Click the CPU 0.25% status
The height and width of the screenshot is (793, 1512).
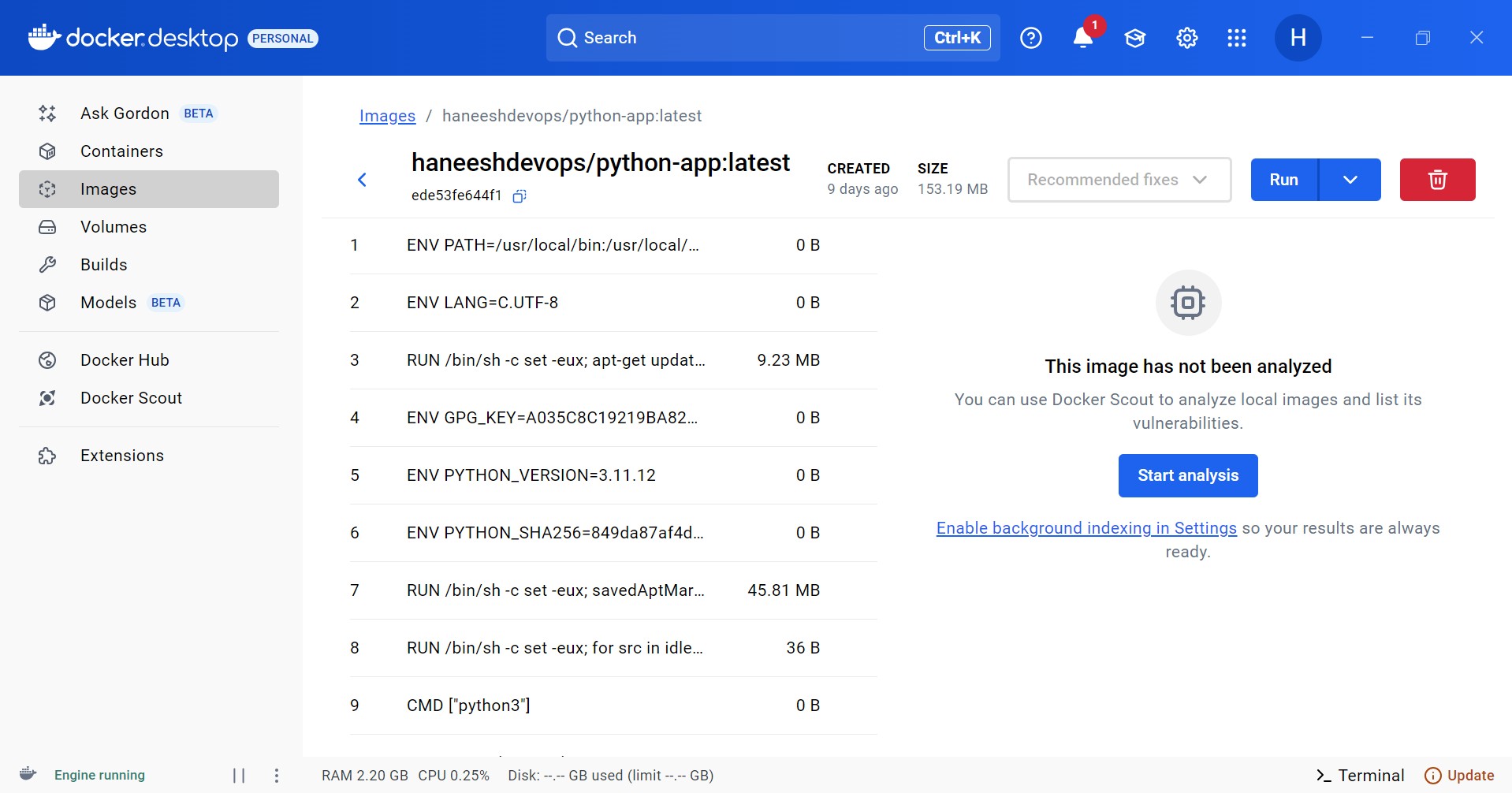[x=453, y=776]
